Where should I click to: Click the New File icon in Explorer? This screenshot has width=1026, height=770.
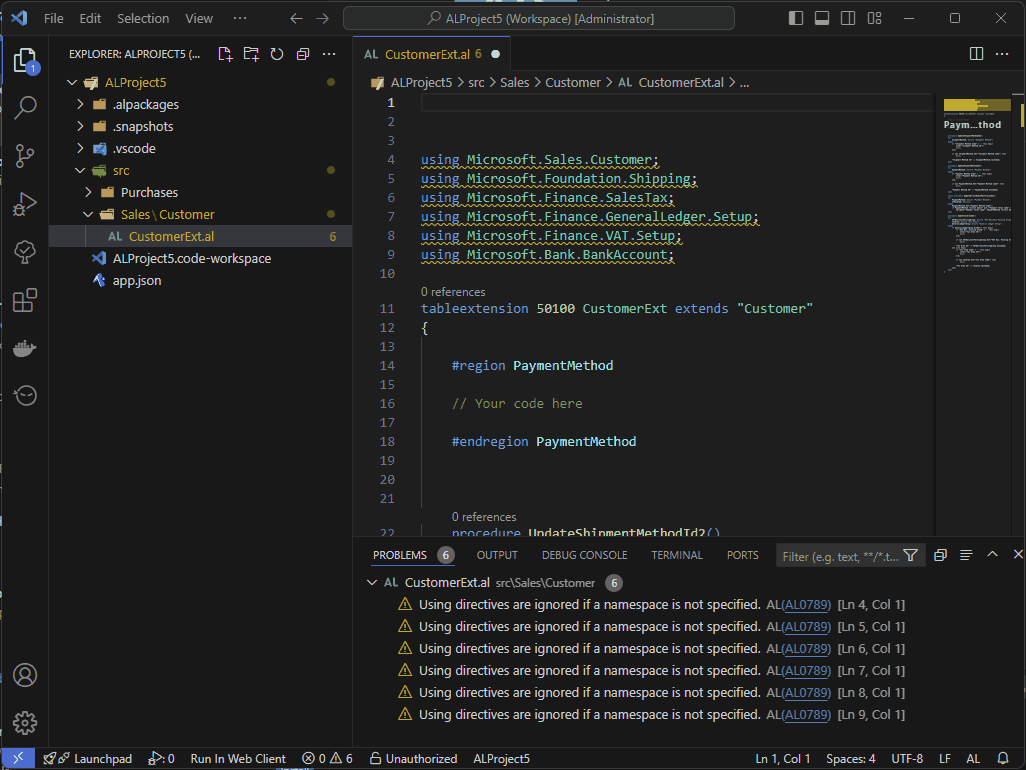[225, 54]
